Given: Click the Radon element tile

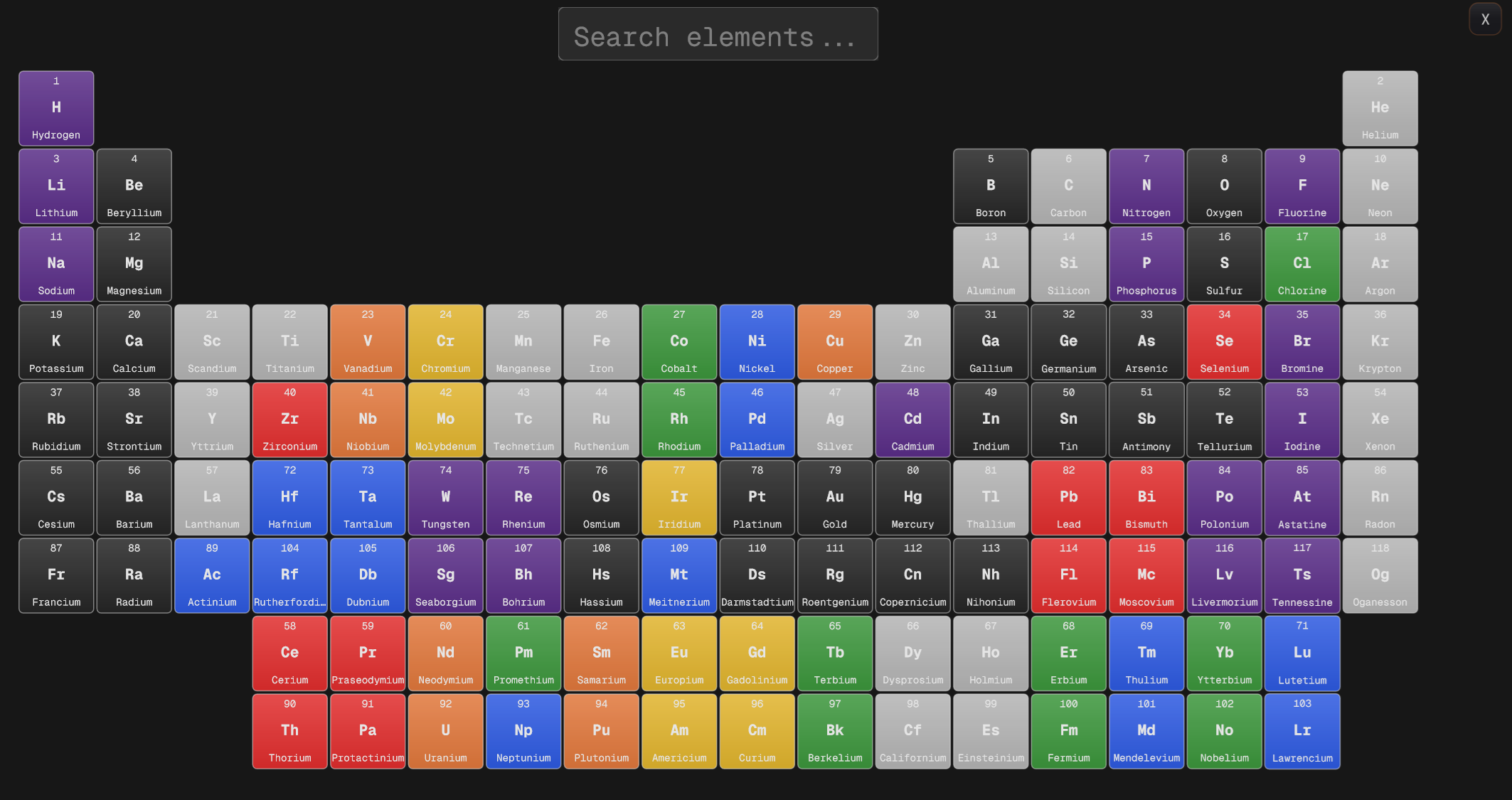Looking at the screenshot, I should 1380,498.
